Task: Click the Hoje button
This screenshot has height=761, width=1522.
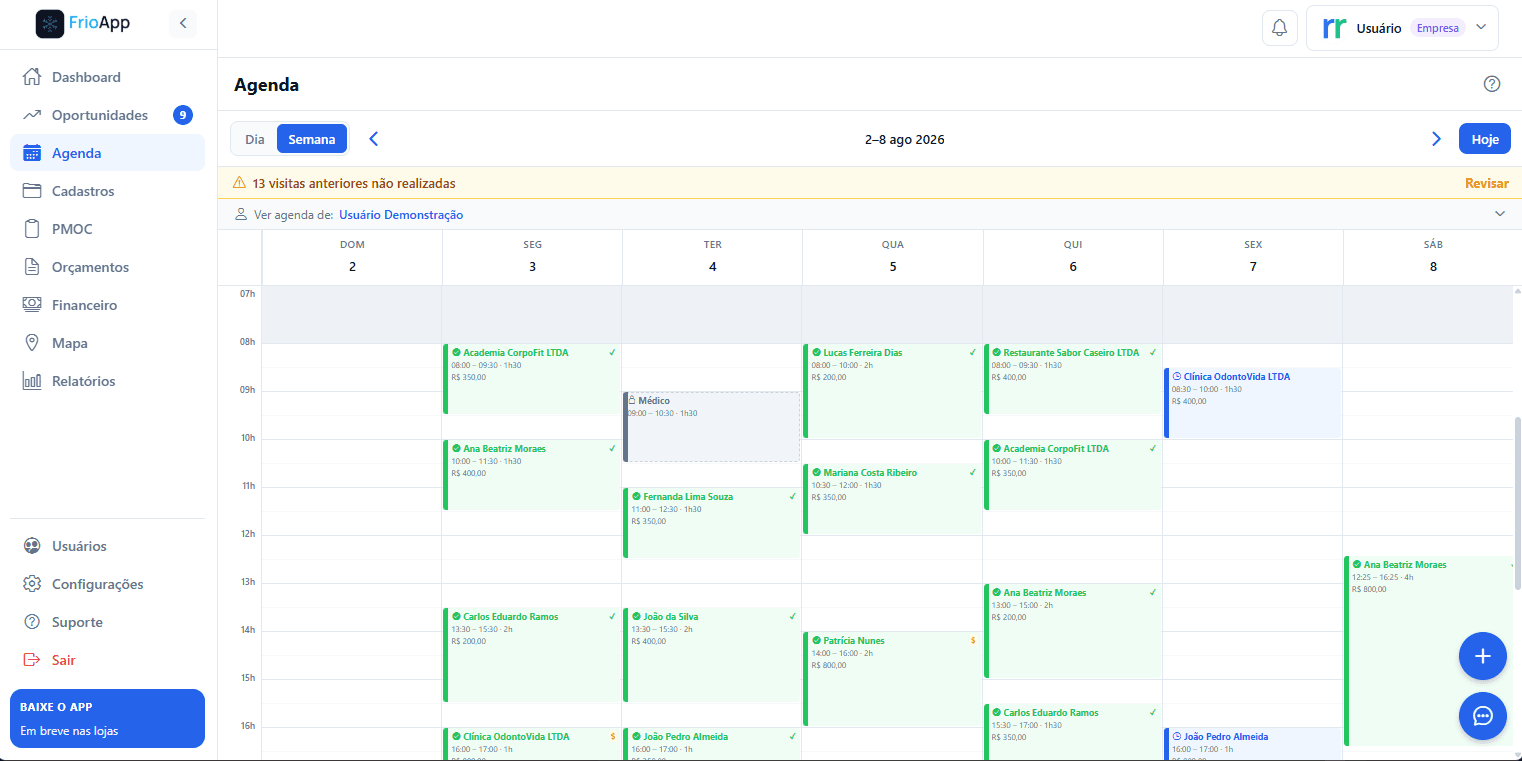Action: coord(1485,139)
